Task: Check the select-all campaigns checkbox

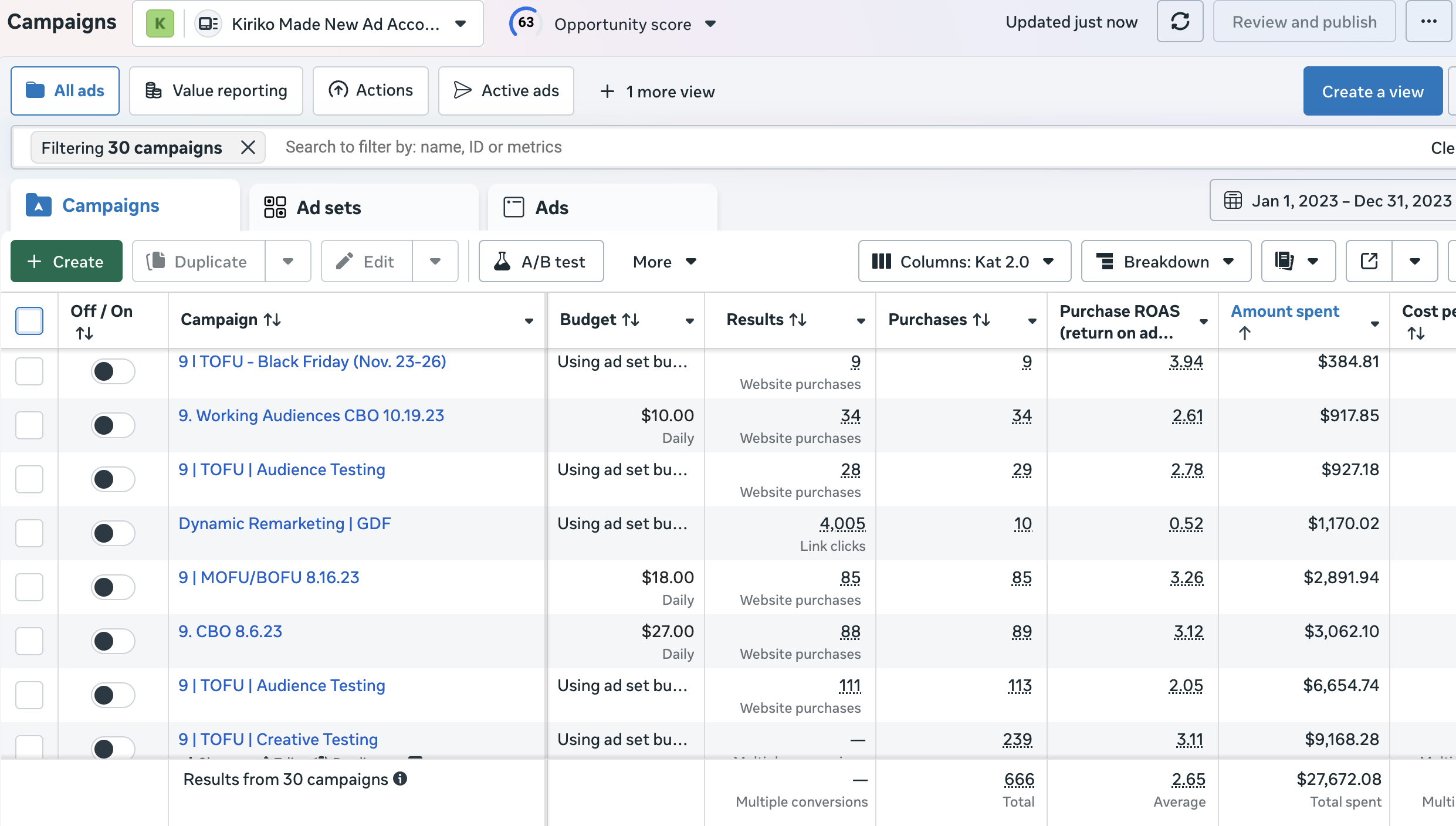Action: pyautogui.click(x=29, y=320)
